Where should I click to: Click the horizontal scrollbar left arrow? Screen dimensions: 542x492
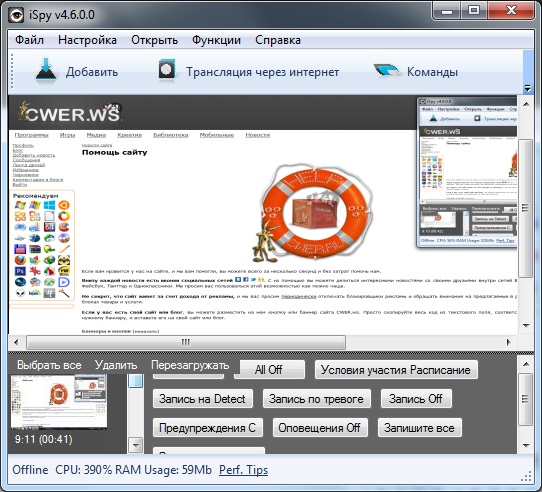16,342
